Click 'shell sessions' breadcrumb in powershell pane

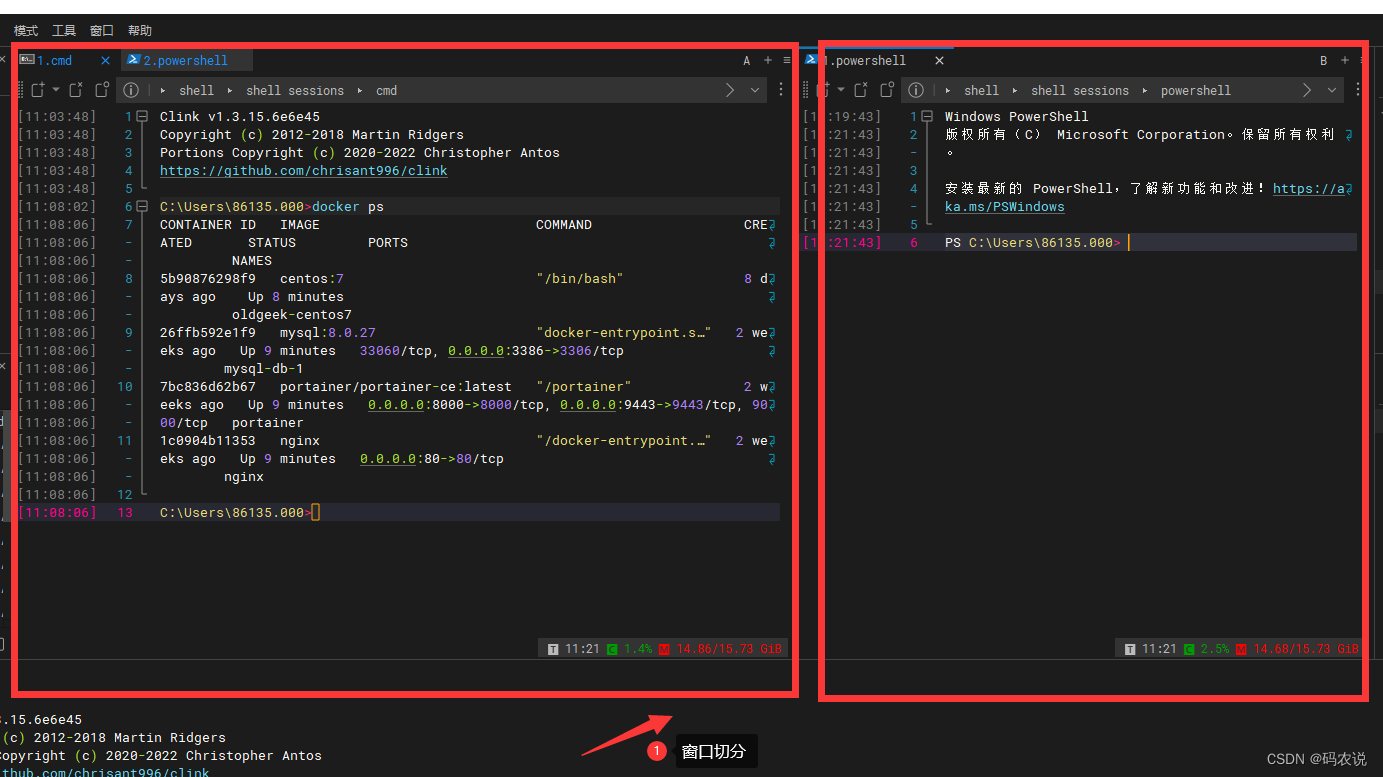1080,91
